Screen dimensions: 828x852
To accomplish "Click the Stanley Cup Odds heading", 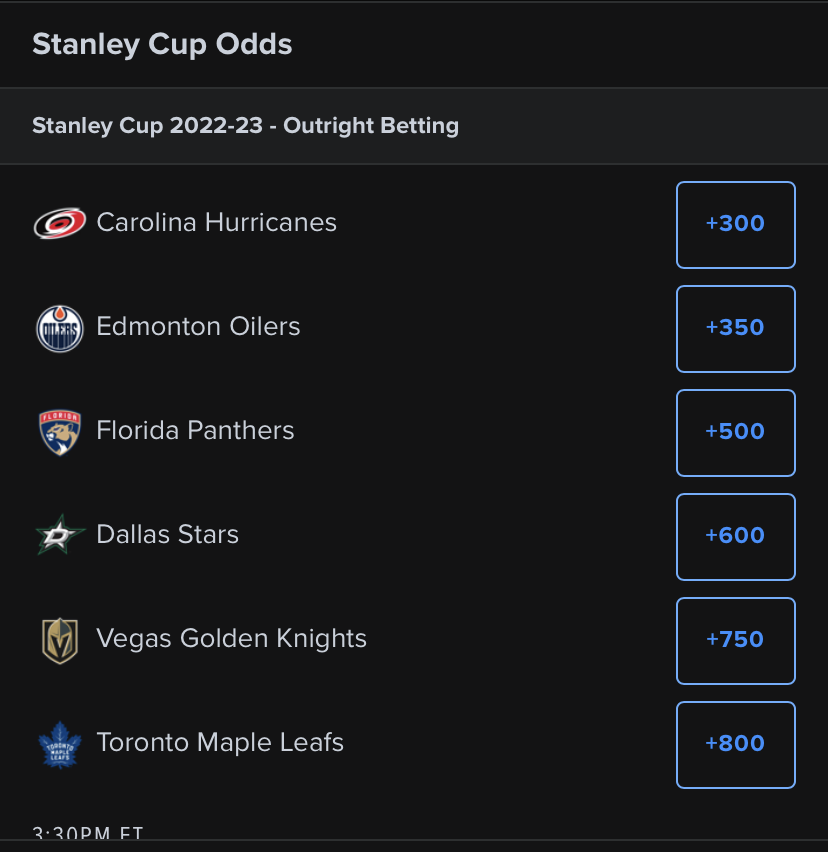I will [x=162, y=45].
